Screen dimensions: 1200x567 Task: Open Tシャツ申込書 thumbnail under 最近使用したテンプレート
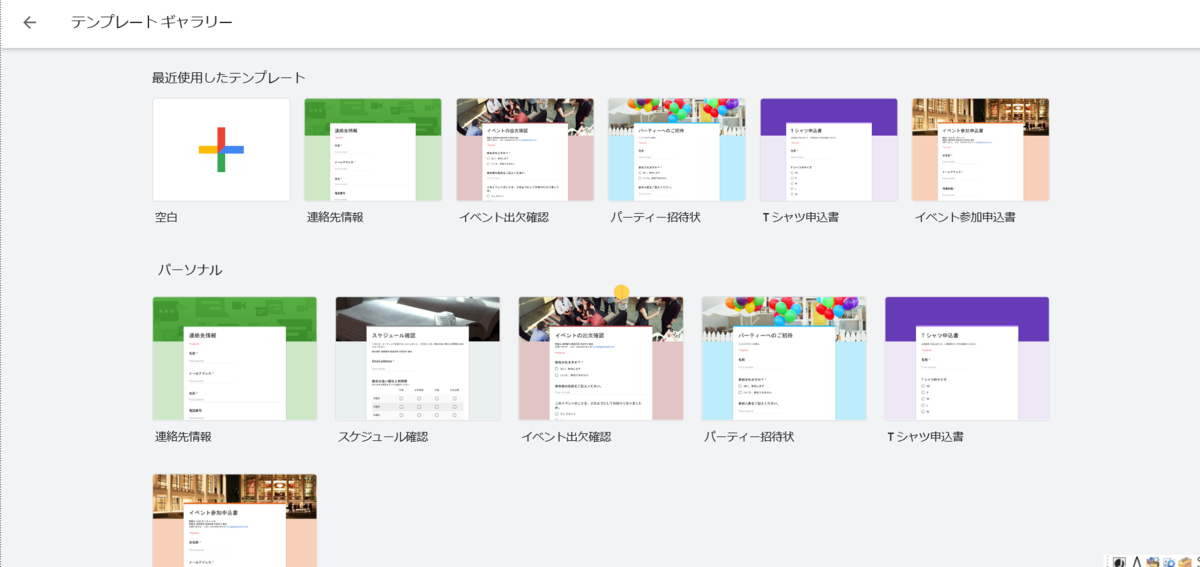click(x=829, y=150)
